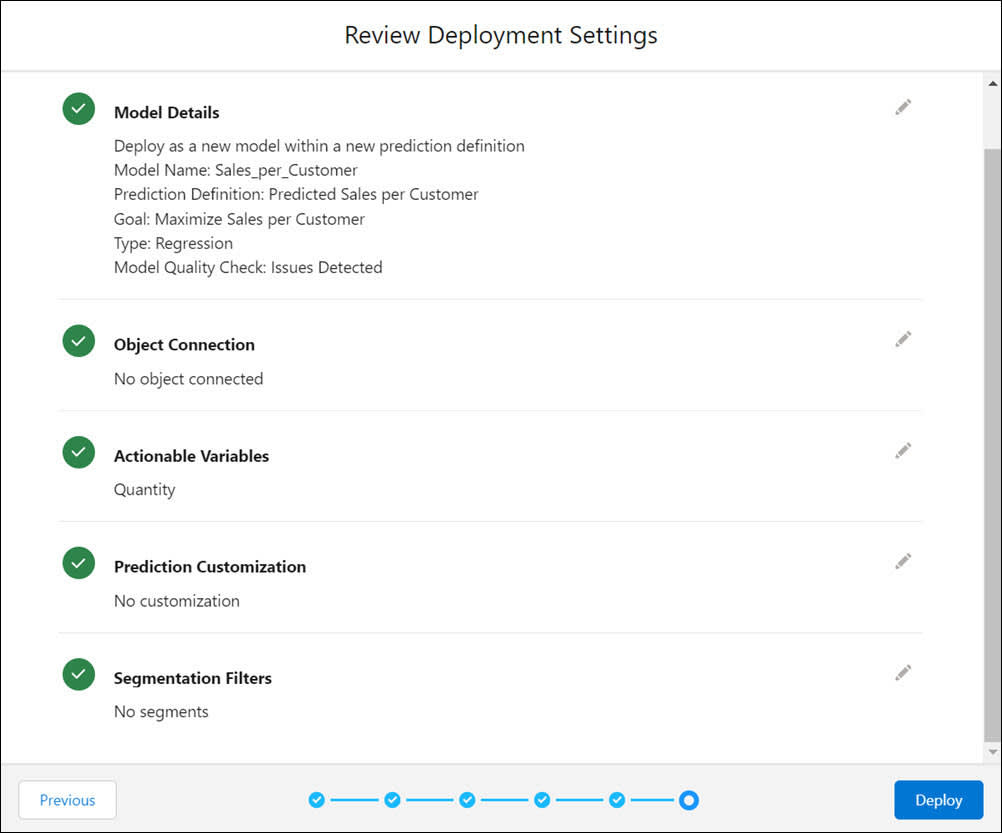Select current final step circle in progress indicator

click(689, 800)
